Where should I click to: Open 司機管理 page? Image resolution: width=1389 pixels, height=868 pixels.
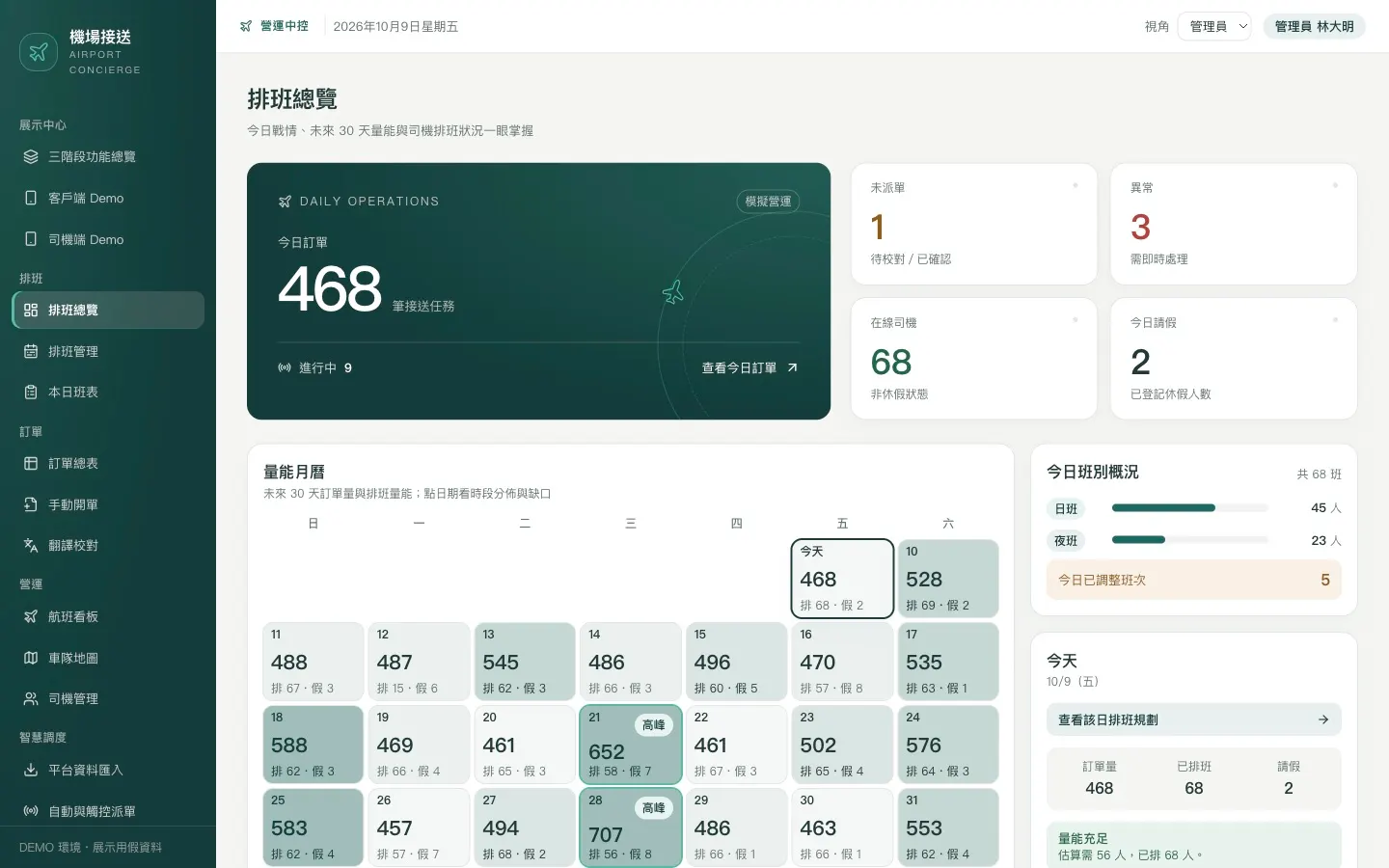pos(108,698)
